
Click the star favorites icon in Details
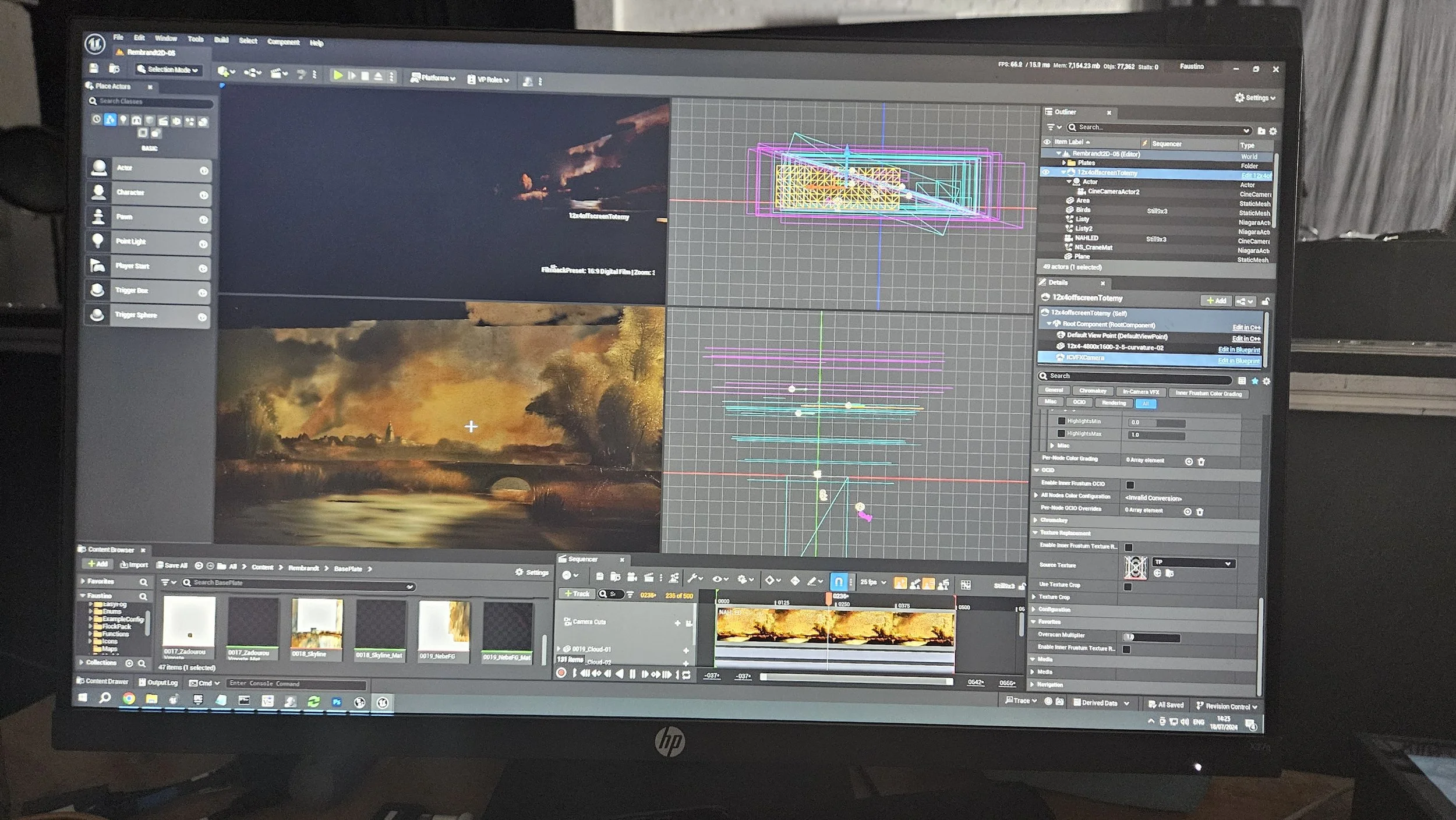[1254, 381]
